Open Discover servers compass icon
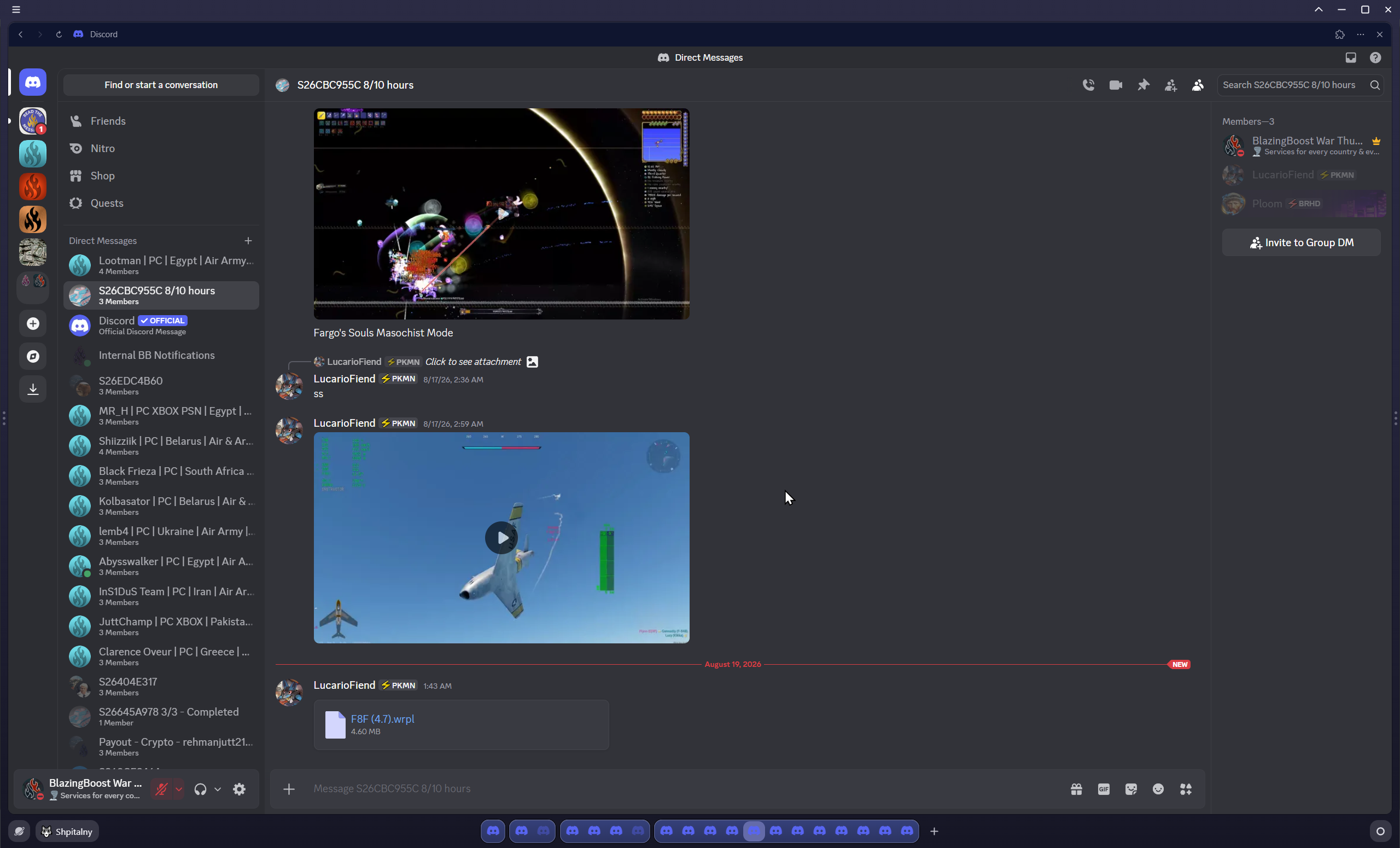The height and width of the screenshot is (848, 1400). pyautogui.click(x=33, y=356)
